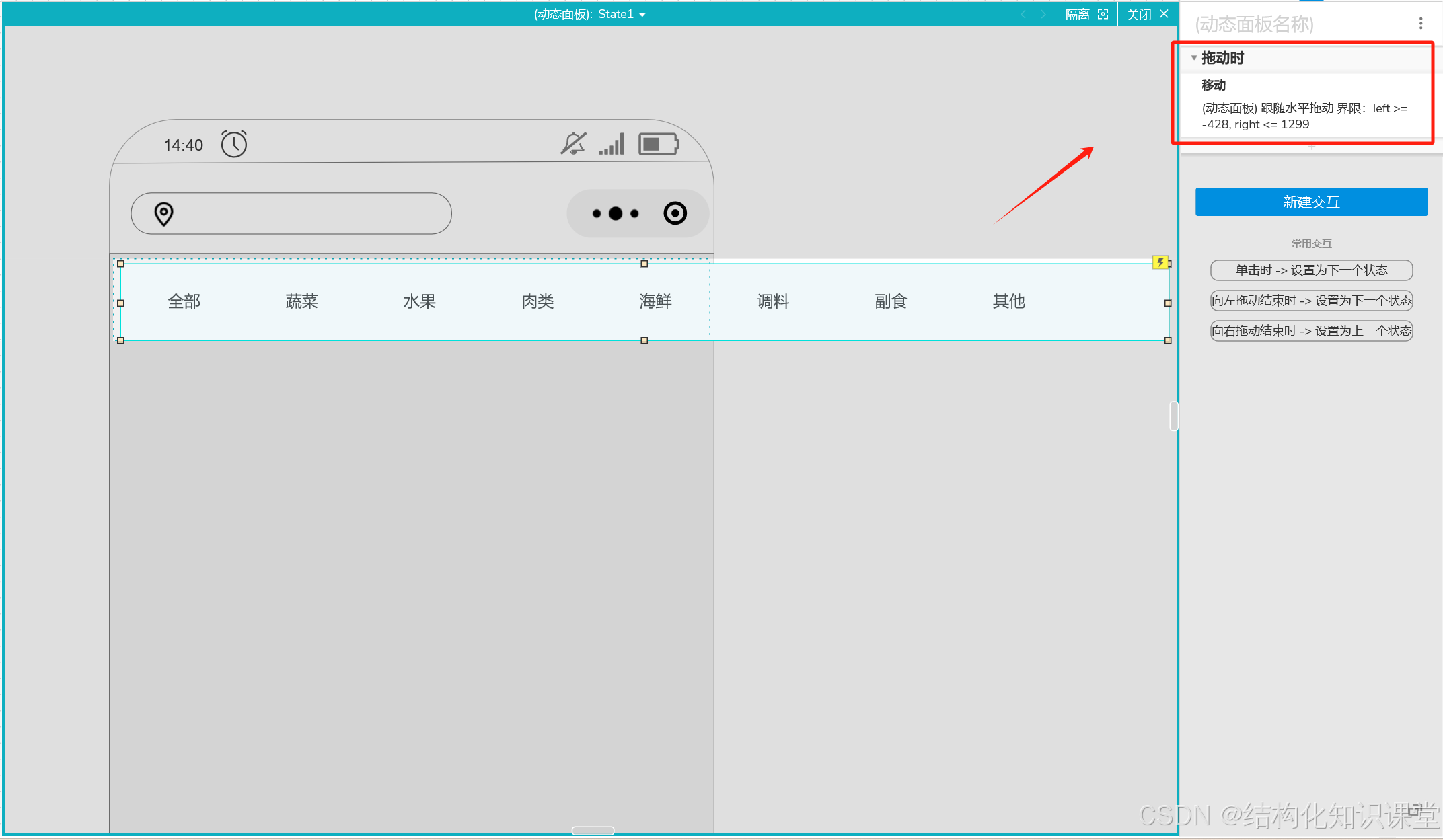This screenshot has height=840, width=1443.
Task: Select the 调料 category label
Action: (773, 301)
